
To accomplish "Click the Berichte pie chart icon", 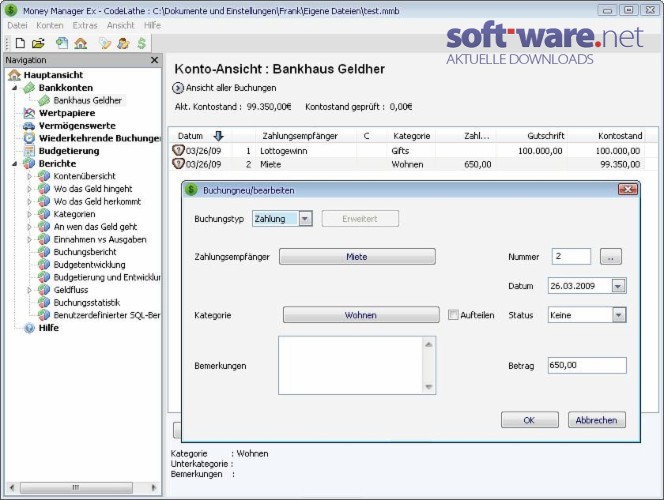I will click(29, 163).
